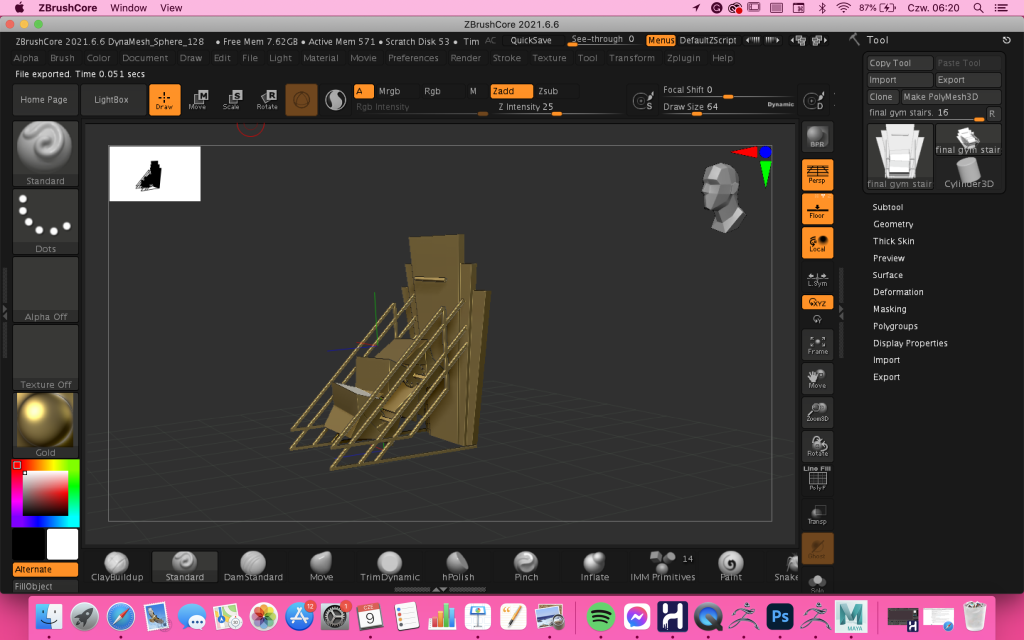Toggle Persp perspective view
Image resolution: width=1024 pixels, height=640 pixels.
(817, 174)
